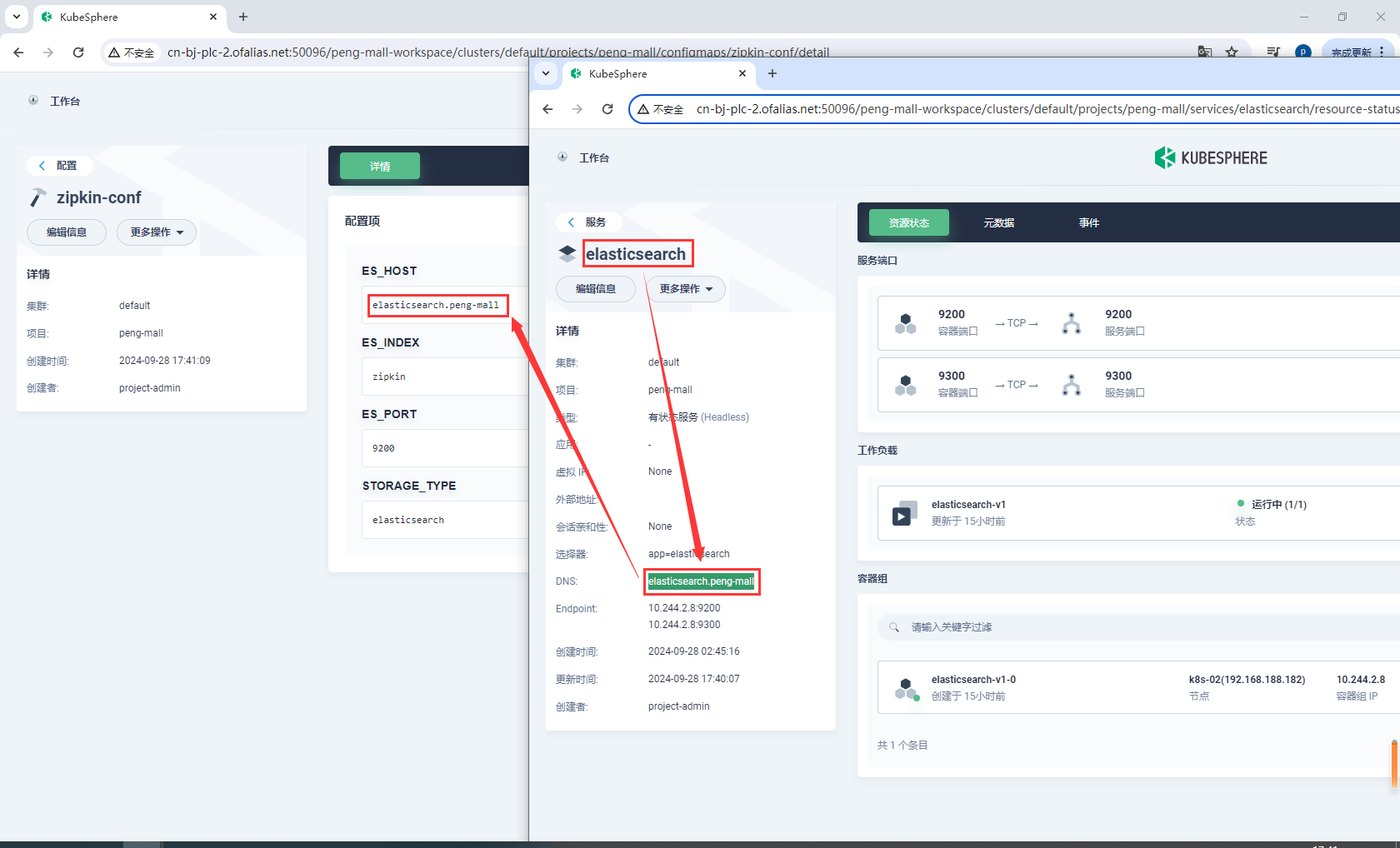The image size is (1400, 848).
Task: Click node k8s-02(192.168.188.182)
Action: tap(1247, 680)
